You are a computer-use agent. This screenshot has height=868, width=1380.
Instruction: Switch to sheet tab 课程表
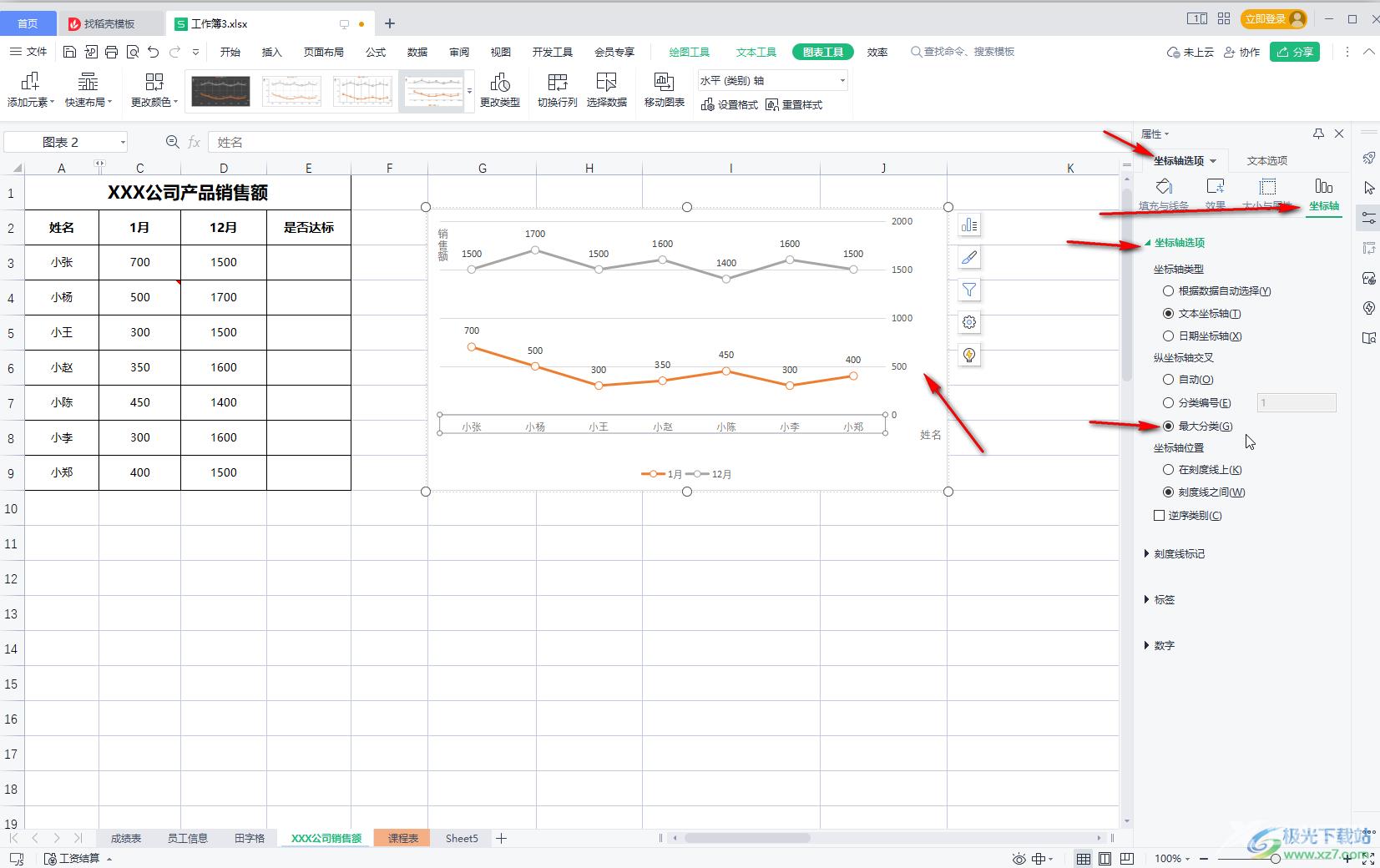(402, 838)
